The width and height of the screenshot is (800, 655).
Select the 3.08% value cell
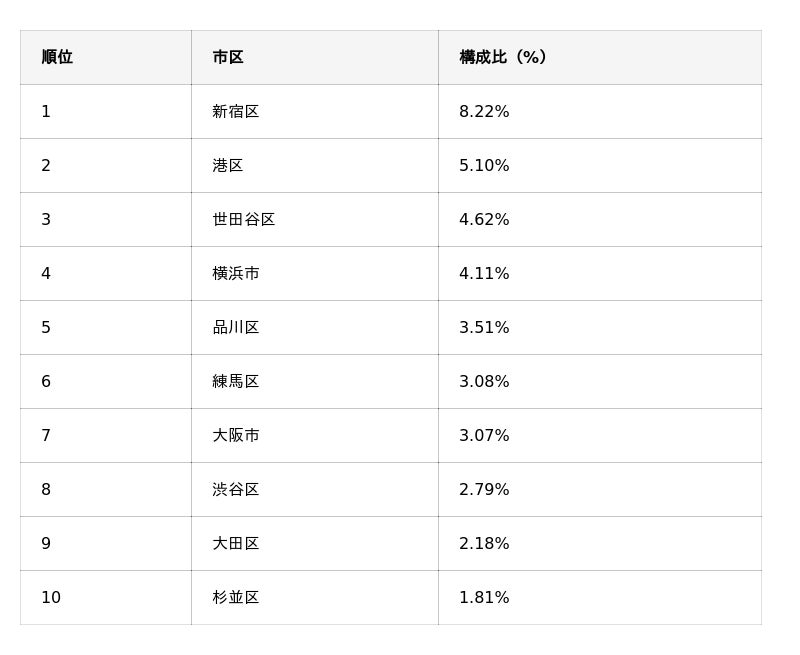(x=484, y=382)
